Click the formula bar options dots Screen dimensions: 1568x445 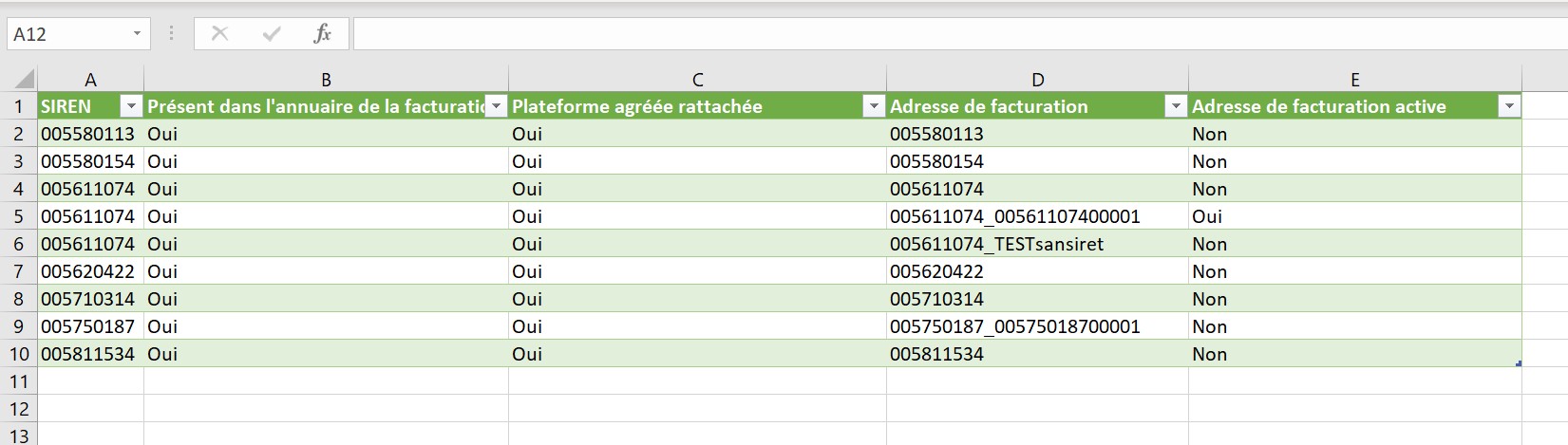point(171,34)
